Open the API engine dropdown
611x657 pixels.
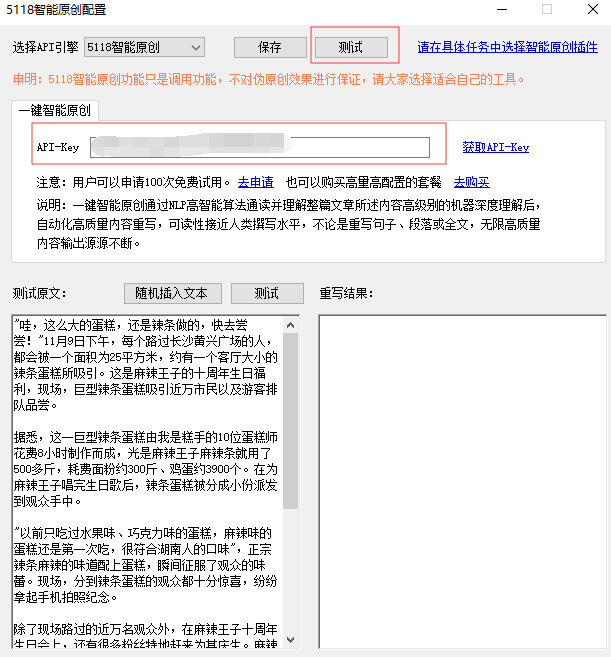(x=144, y=47)
